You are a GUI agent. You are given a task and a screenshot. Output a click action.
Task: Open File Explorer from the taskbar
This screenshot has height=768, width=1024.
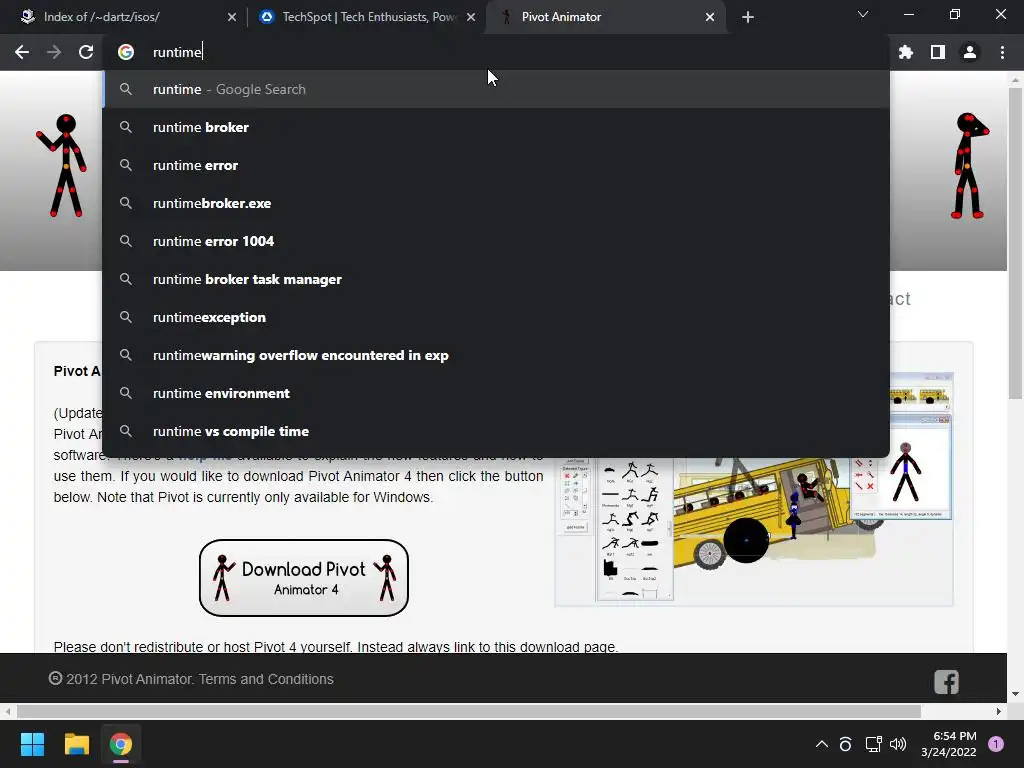pyautogui.click(x=76, y=744)
